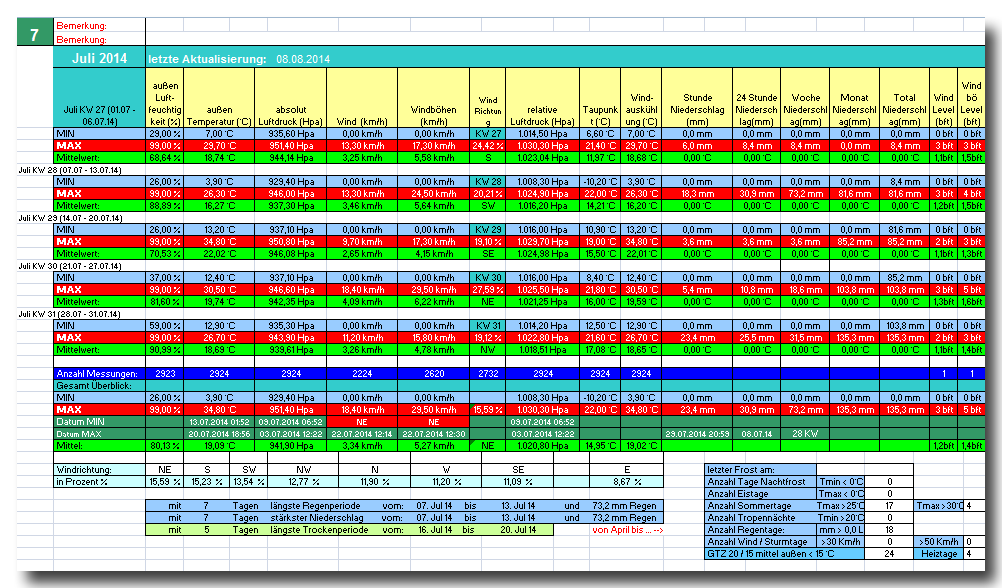Screen dimensions: 1002x588
Task: Select the overall mean 941,90 Hpa
Action: tap(291, 446)
